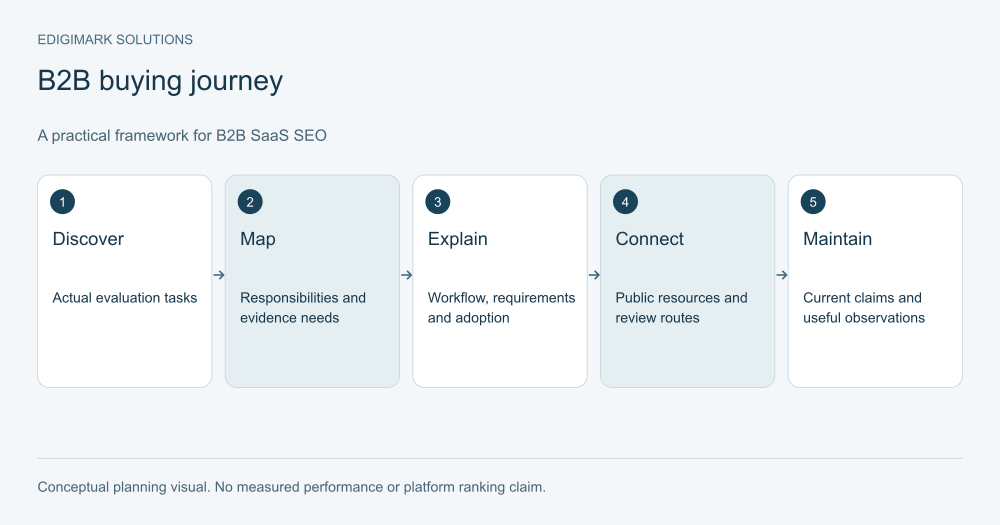Click the arrow between Discover and Map
Viewport: 1000px width, 525px height.
(219, 275)
